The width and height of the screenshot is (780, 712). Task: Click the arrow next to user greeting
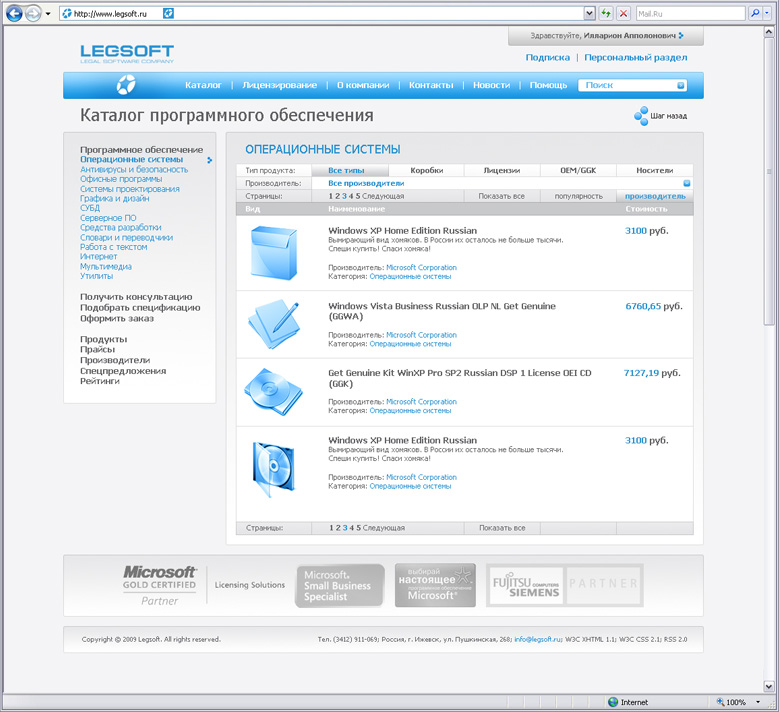tap(681, 35)
